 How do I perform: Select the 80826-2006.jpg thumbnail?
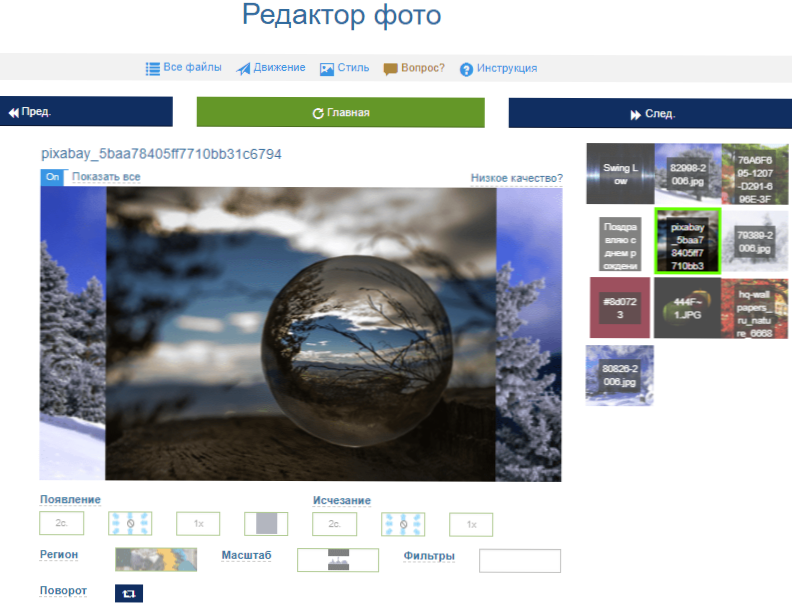(x=620, y=375)
